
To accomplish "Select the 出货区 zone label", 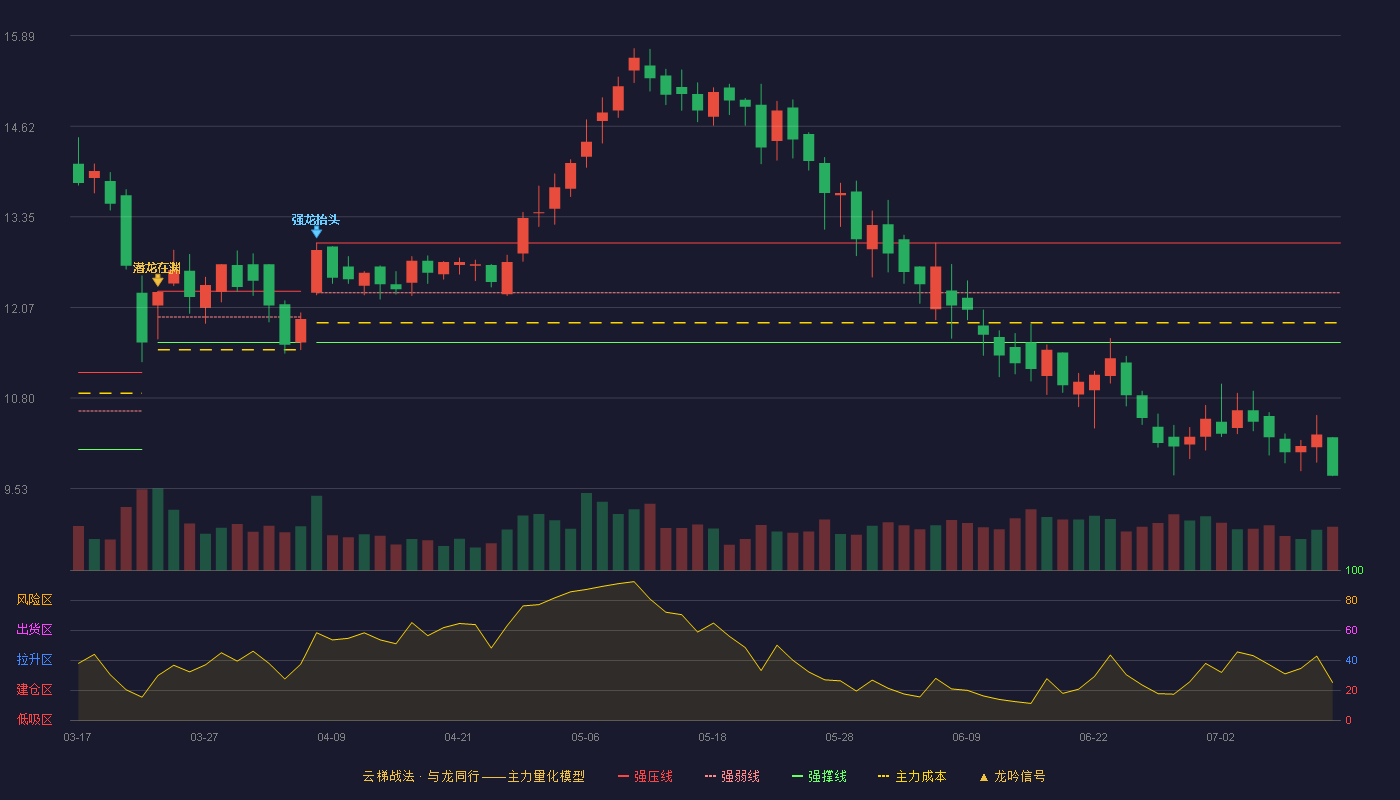I will [34, 630].
